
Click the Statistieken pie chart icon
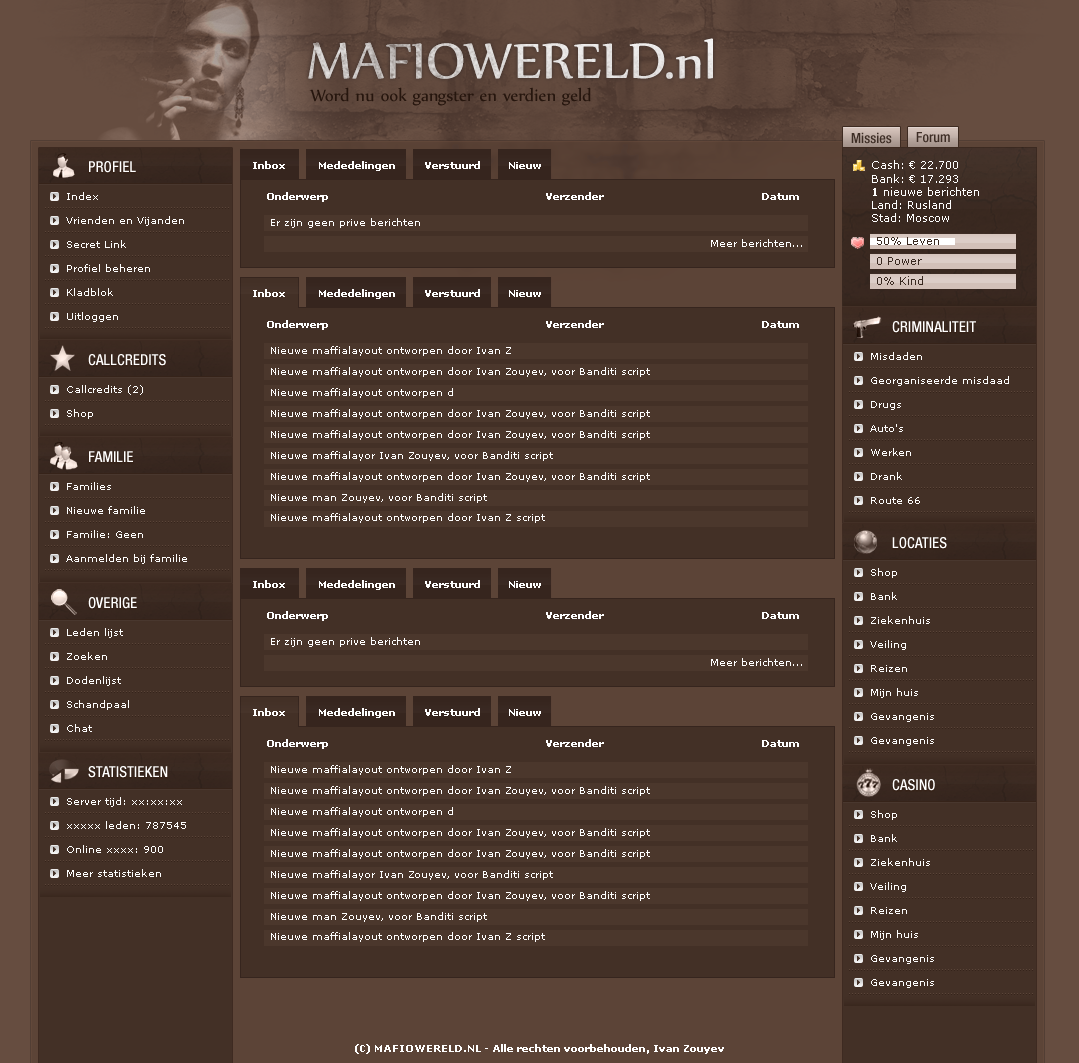(64, 771)
